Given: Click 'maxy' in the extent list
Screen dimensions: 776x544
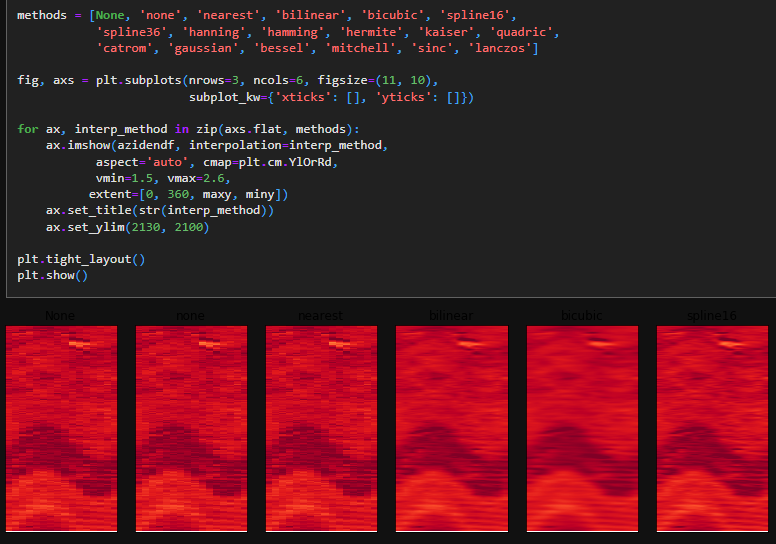Looking at the screenshot, I should 217,194.
